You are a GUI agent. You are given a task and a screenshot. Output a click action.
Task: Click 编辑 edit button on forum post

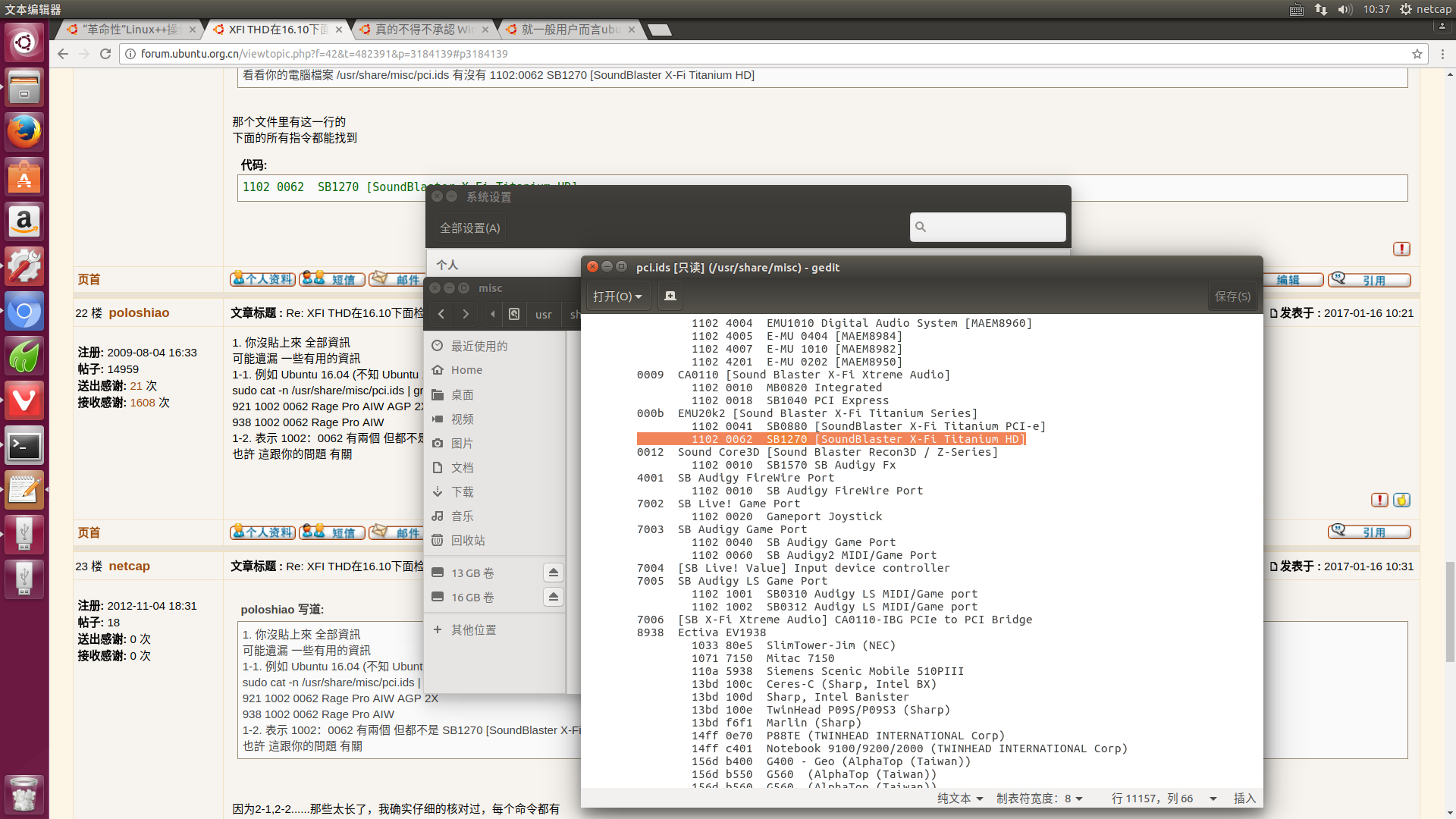(1294, 280)
